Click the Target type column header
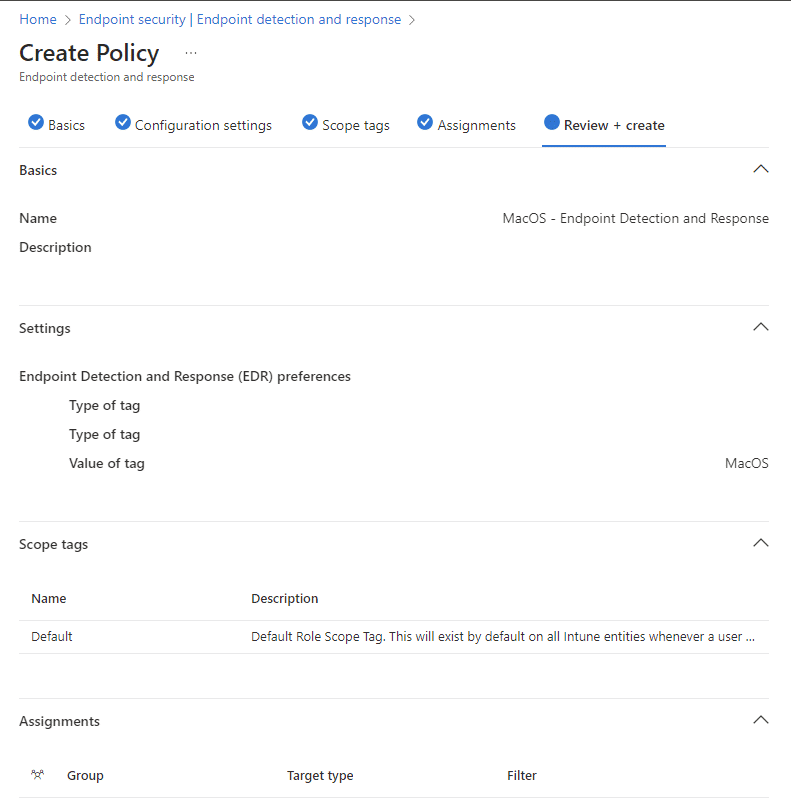 coord(320,775)
